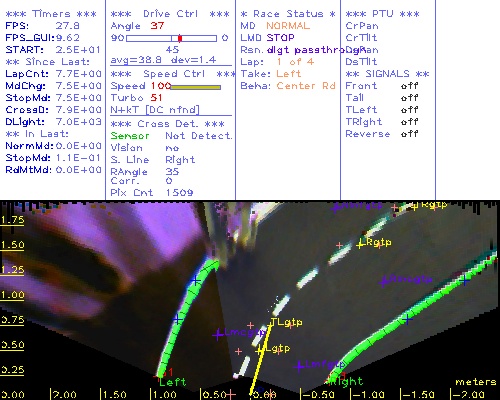This screenshot has height=400, width=500.
Task: Click the Drive Ctrl header
Action: [x=170, y=14]
